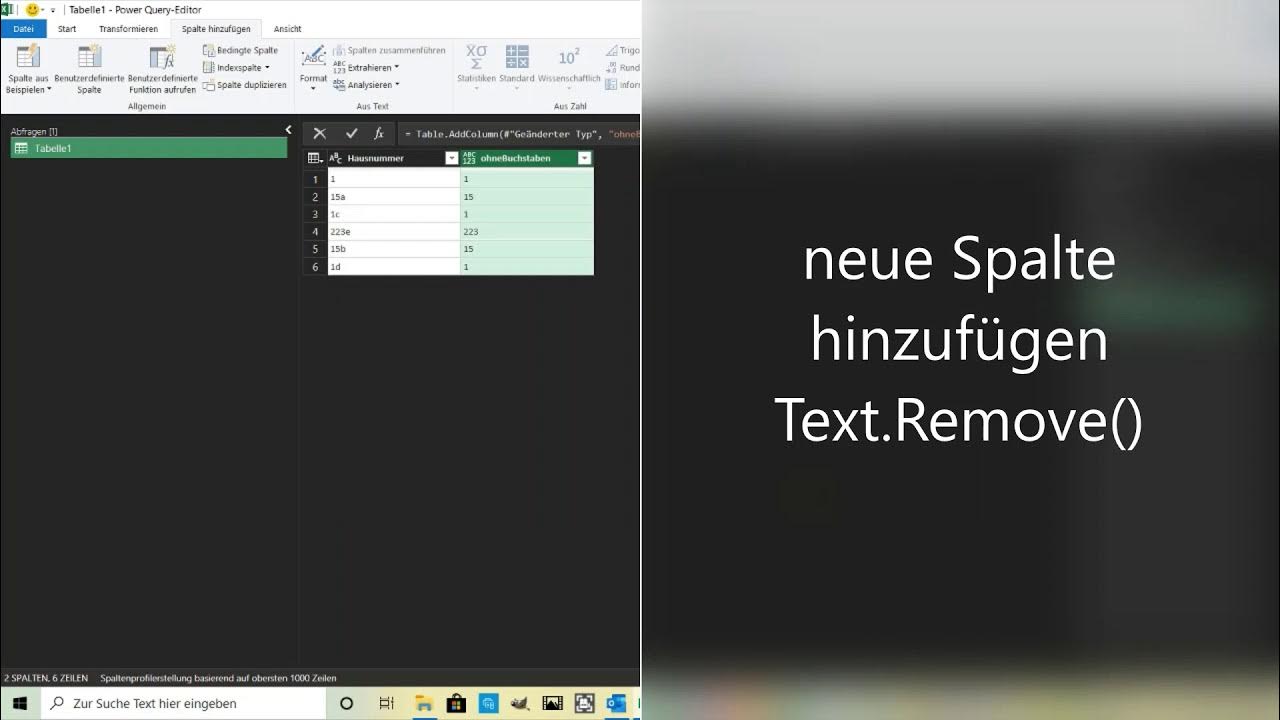Screen dimensions: 1280x720
Task: Open the Analysieren dropdown
Action: [366, 85]
